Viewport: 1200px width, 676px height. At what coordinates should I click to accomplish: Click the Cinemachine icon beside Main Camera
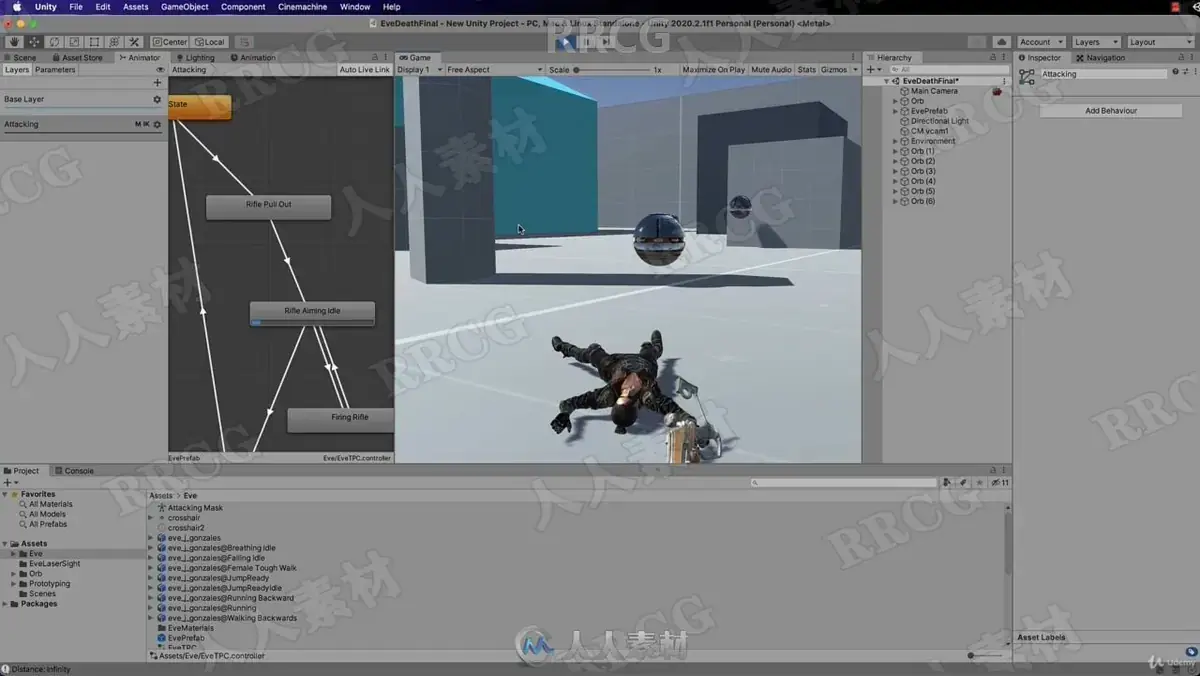(x=997, y=91)
